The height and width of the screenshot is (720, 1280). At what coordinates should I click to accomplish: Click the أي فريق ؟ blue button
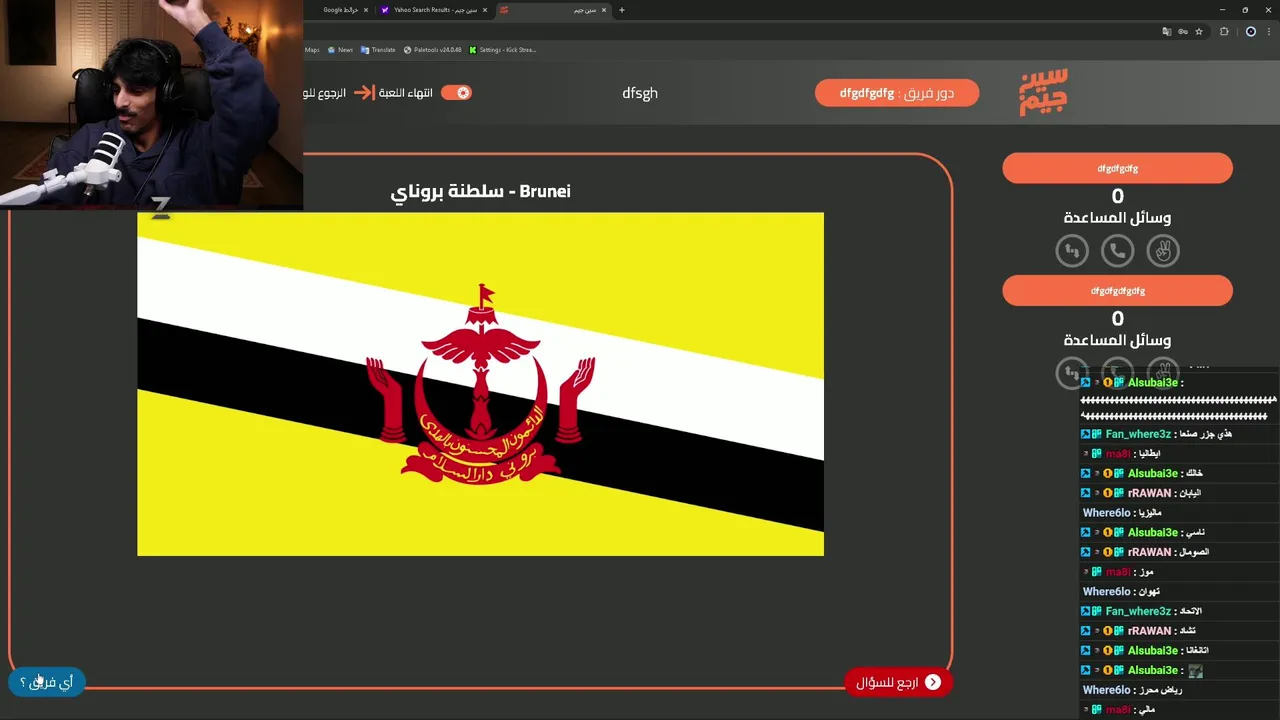(x=47, y=682)
